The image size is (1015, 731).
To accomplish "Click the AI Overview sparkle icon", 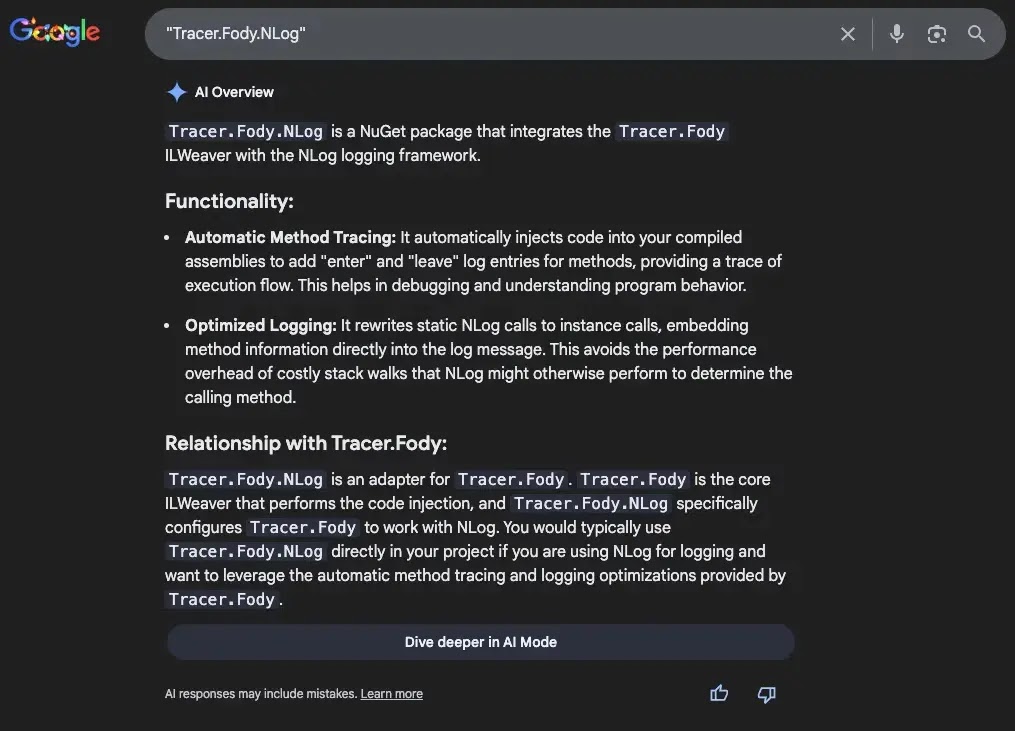I will (x=176, y=91).
